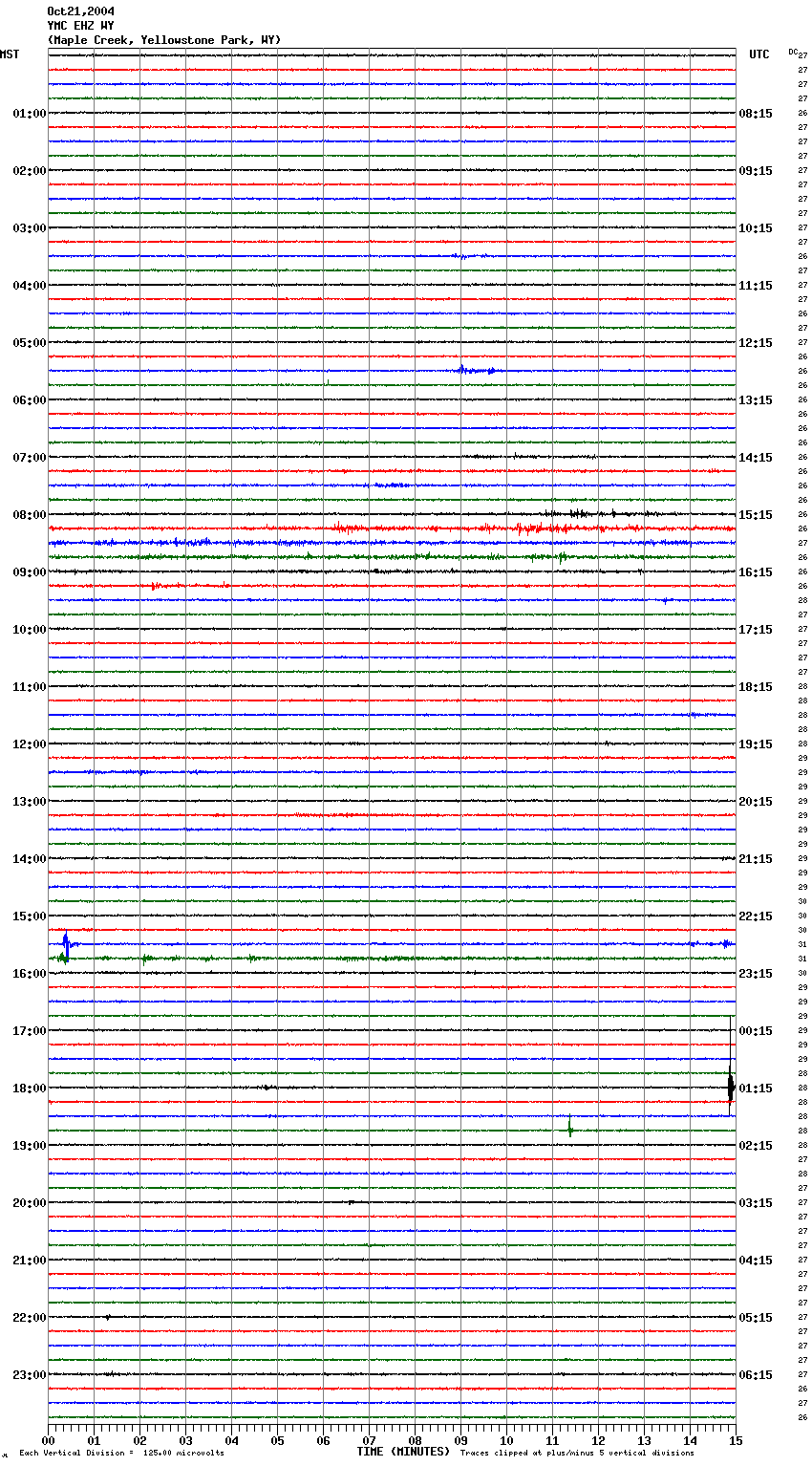Click the MST time label '05:00'
This screenshot has height=1466, width=812.
tap(30, 343)
